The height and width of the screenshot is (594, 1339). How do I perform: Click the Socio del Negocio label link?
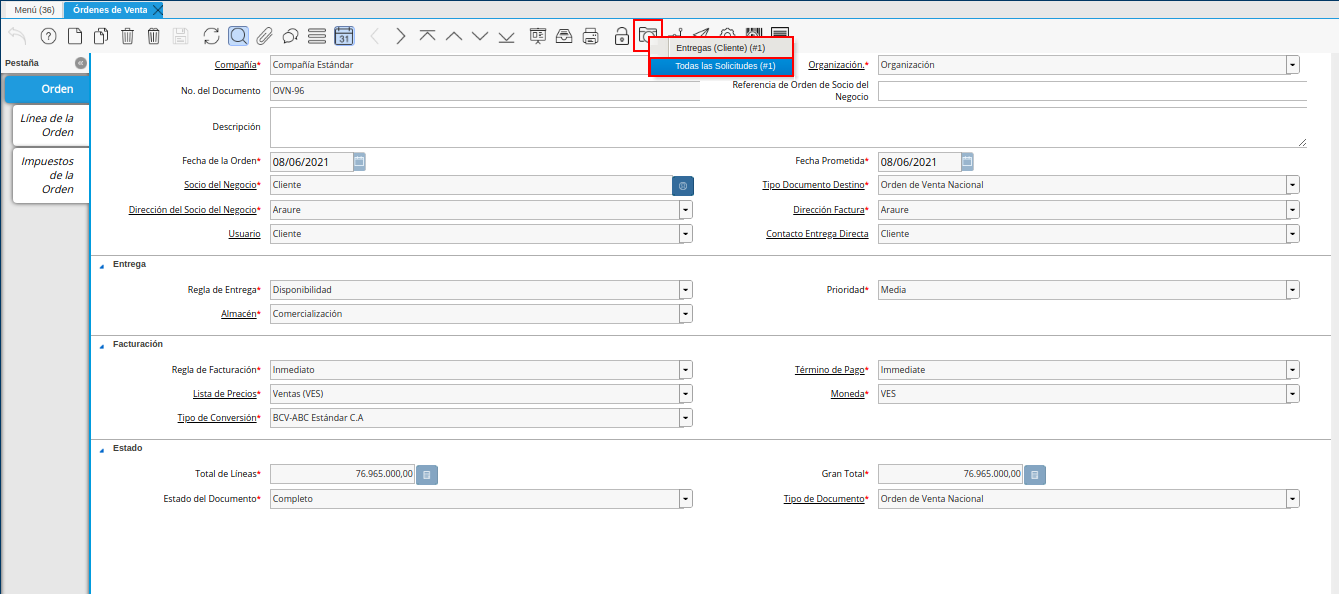click(220, 185)
